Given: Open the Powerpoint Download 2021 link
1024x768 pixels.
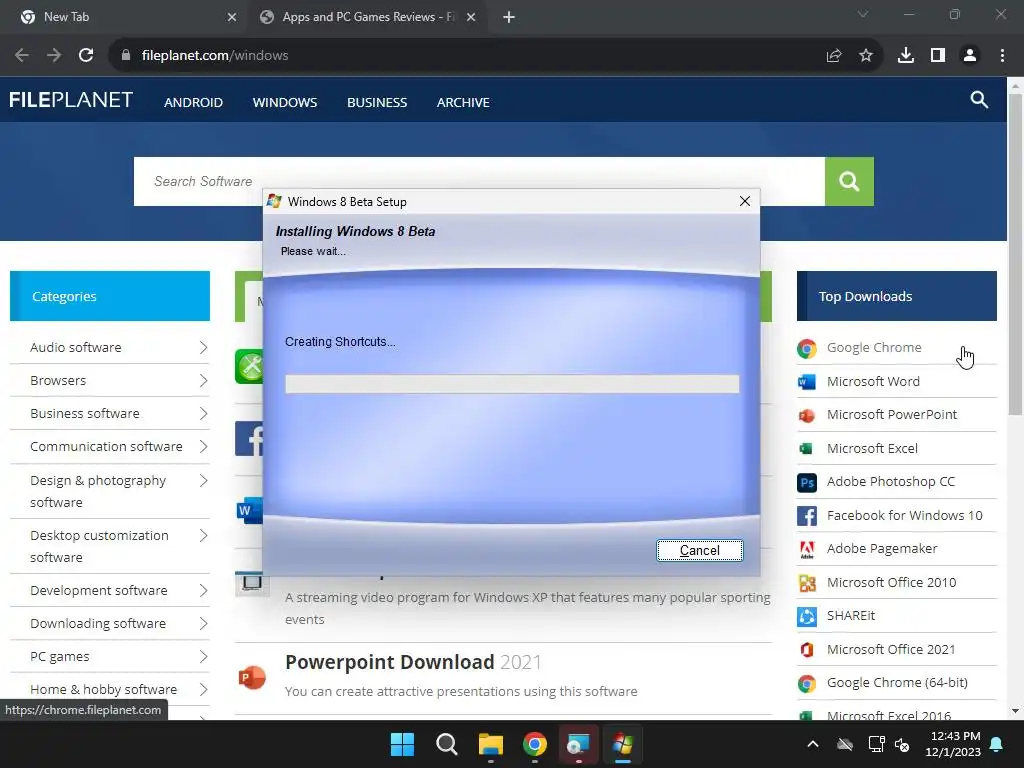Looking at the screenshot, I should coord(413,662).
